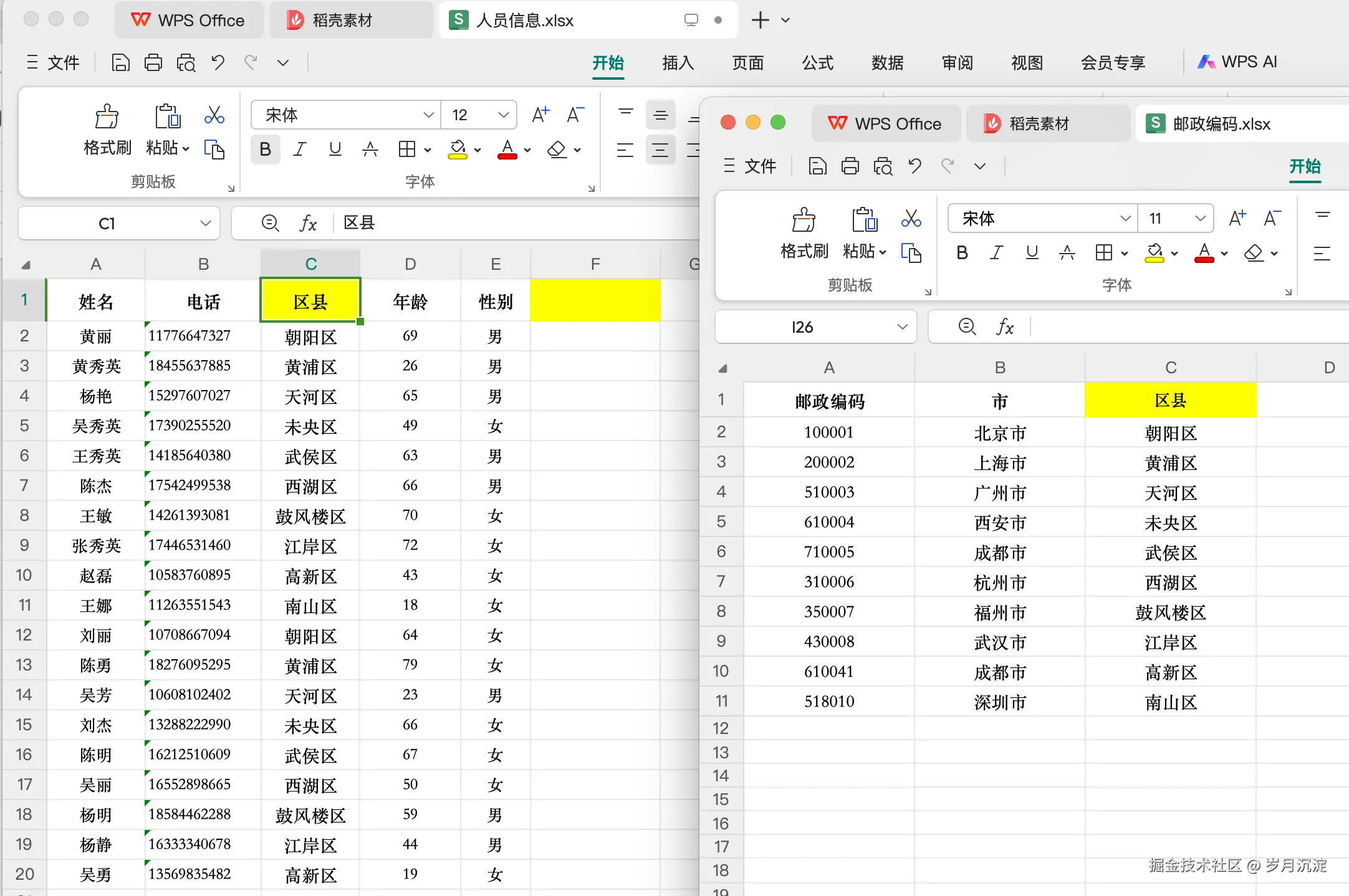Click the erase formatting icon in 人员信息 ribbon
Image resolution: width=1349 pixels, height=896 pixels.
coord(557,150)
